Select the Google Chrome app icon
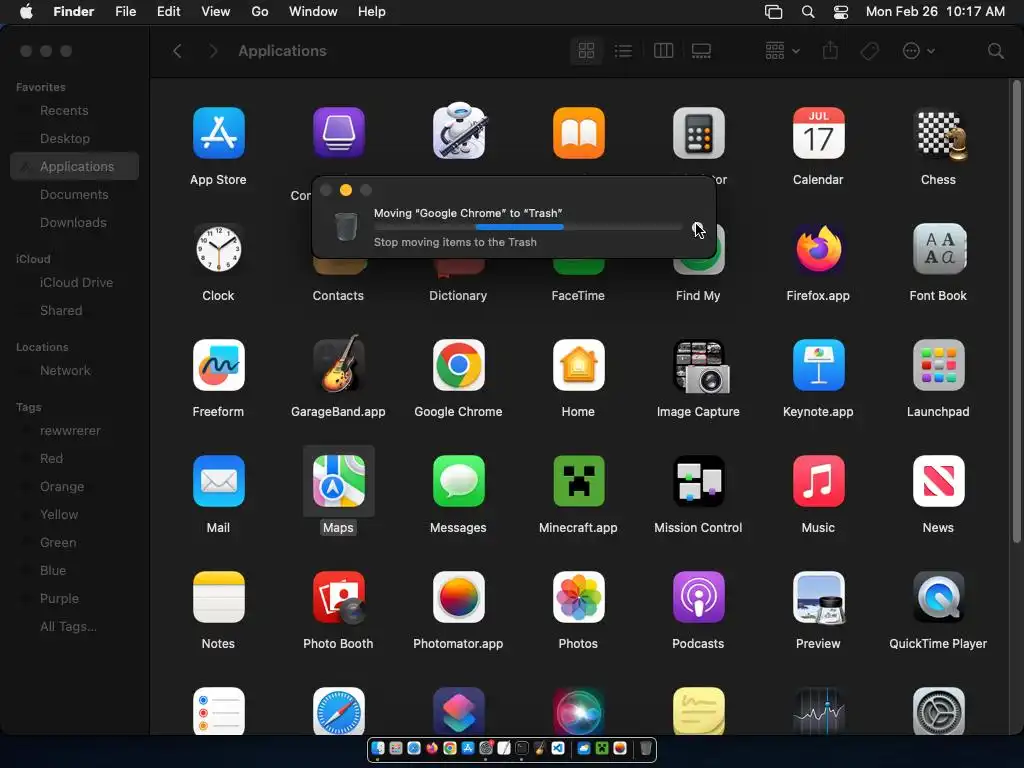 coord(458,365)
